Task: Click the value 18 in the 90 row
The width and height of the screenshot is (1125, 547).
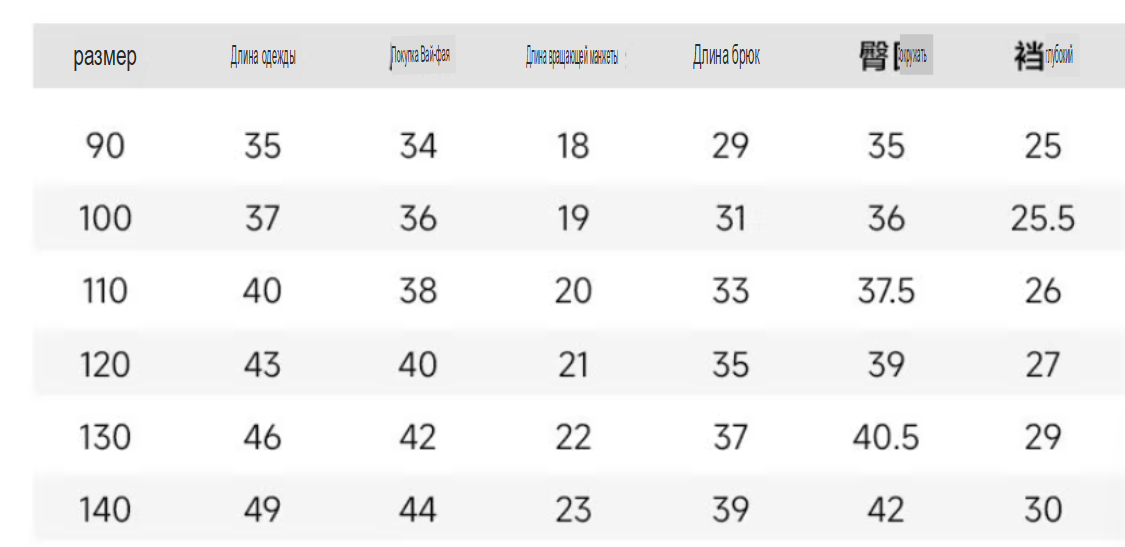Action: point(573,146)
